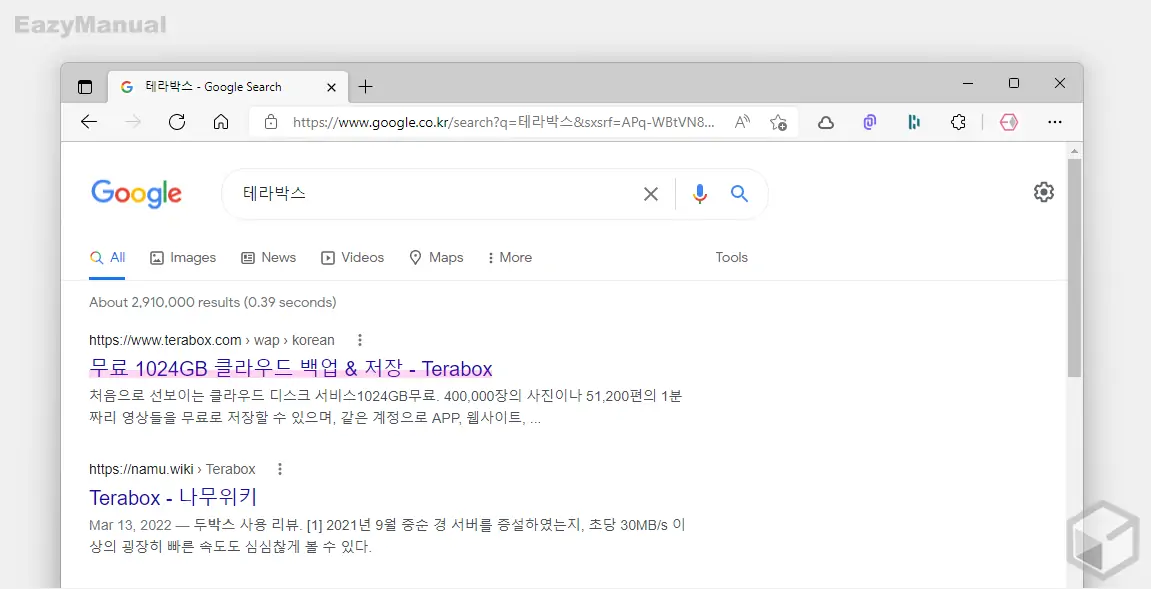Enable Read aloud in address bar
Image resolution: width=1151 pixels, height=589 pixels.
[742, 122]
